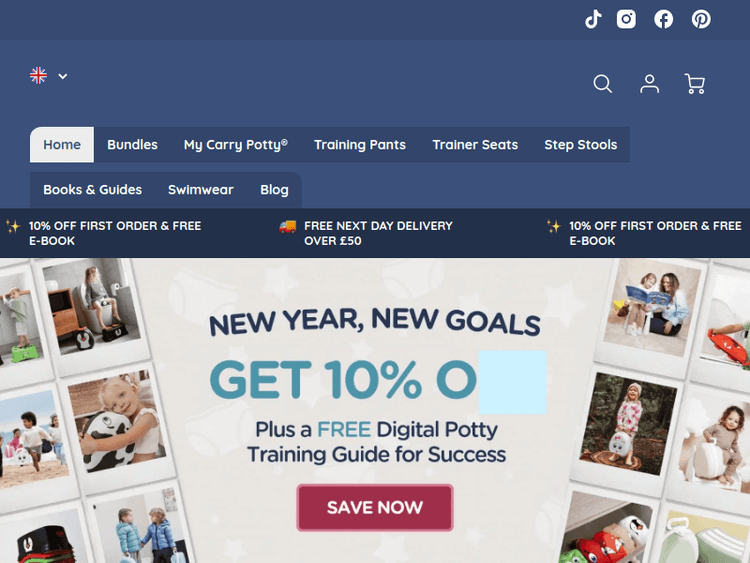The height and width of the screenshot is (563, 750).
Task: Open the Instagram social link
Action: (626, 19)
